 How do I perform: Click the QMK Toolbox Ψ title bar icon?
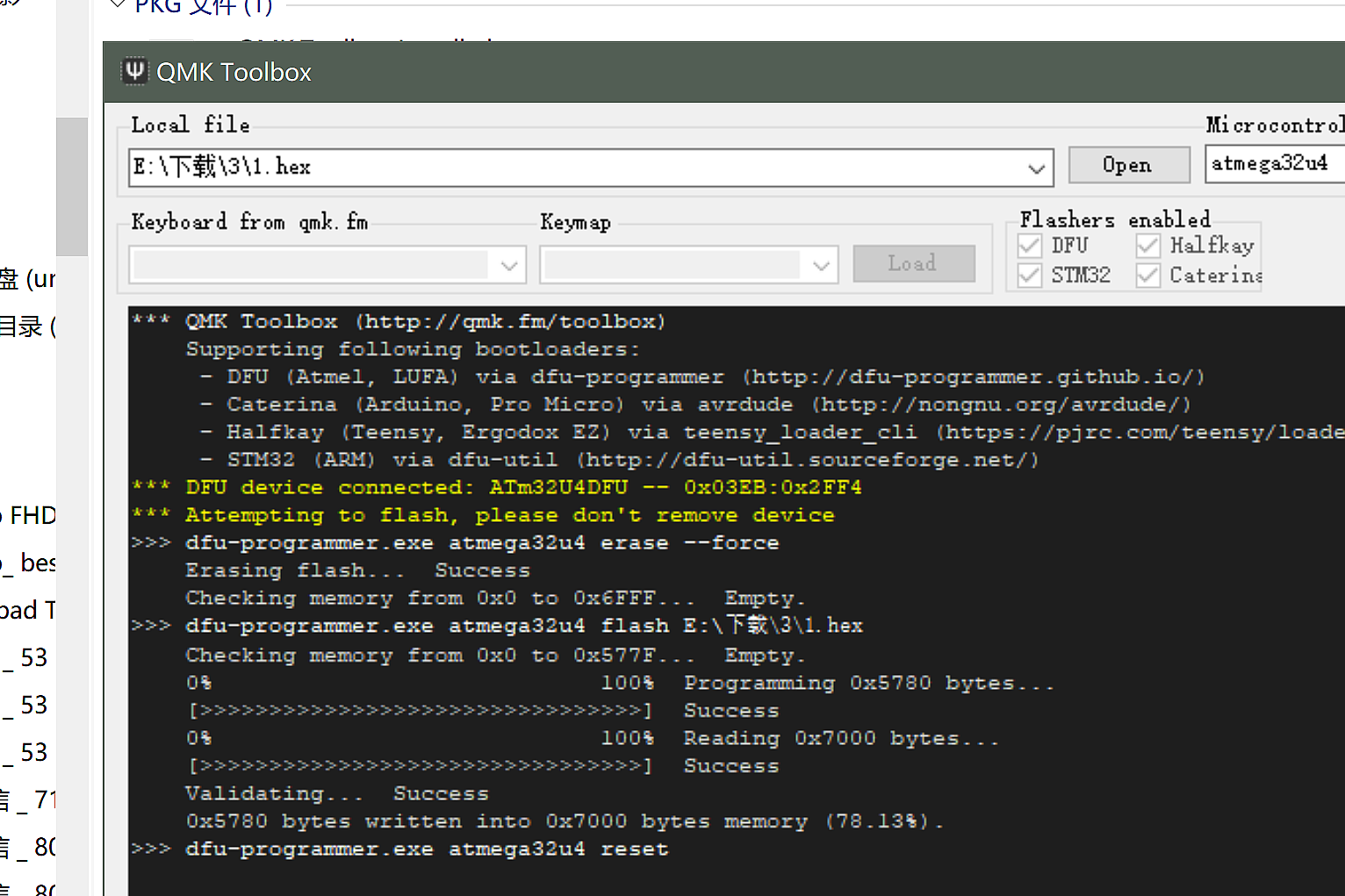click(133, 70)
